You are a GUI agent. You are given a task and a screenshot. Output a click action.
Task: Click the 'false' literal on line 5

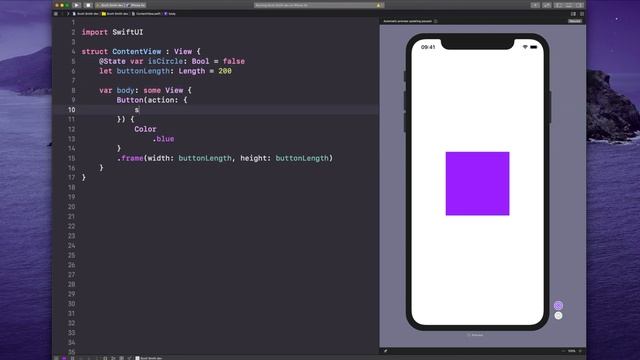(x=234, y=61)
